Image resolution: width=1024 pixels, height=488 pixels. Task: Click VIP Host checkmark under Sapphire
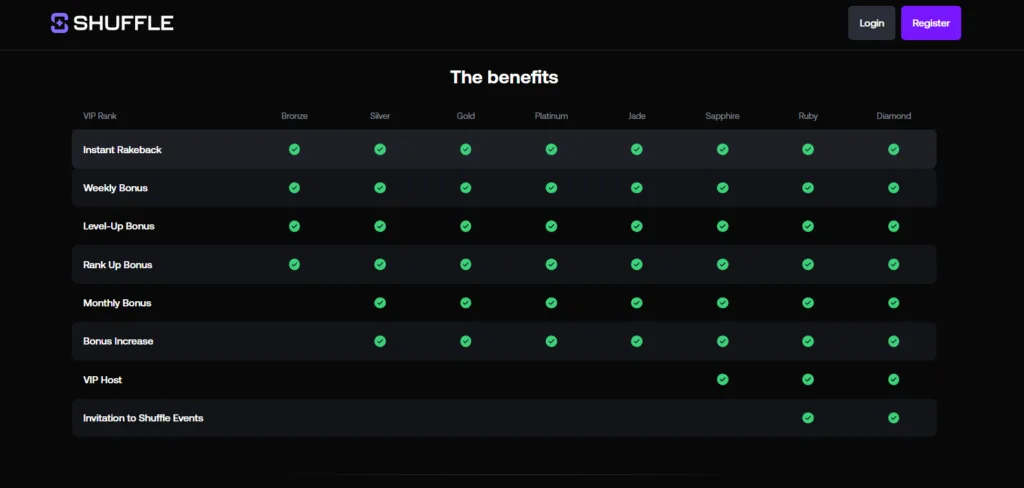coord(722,380)
